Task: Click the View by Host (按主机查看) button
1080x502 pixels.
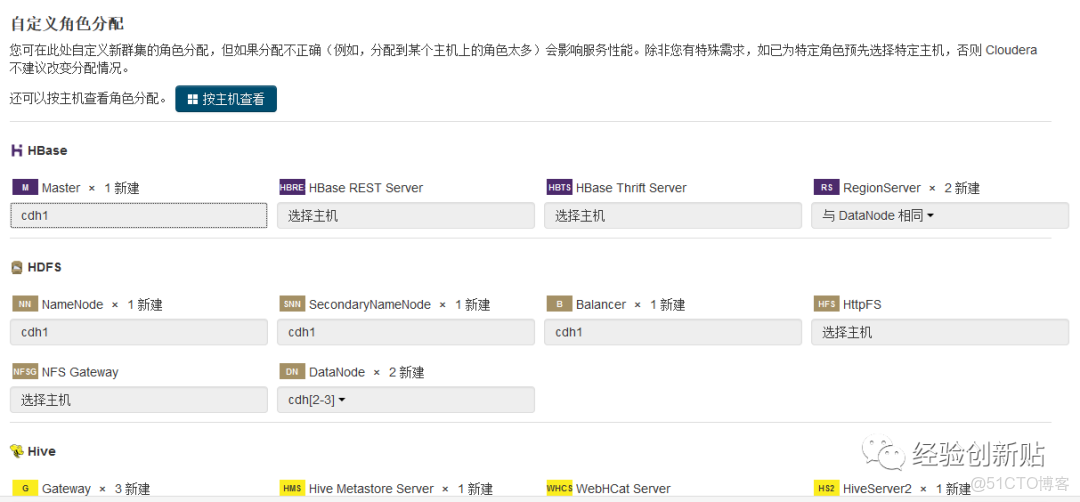Action: click(x=226, y=99)
